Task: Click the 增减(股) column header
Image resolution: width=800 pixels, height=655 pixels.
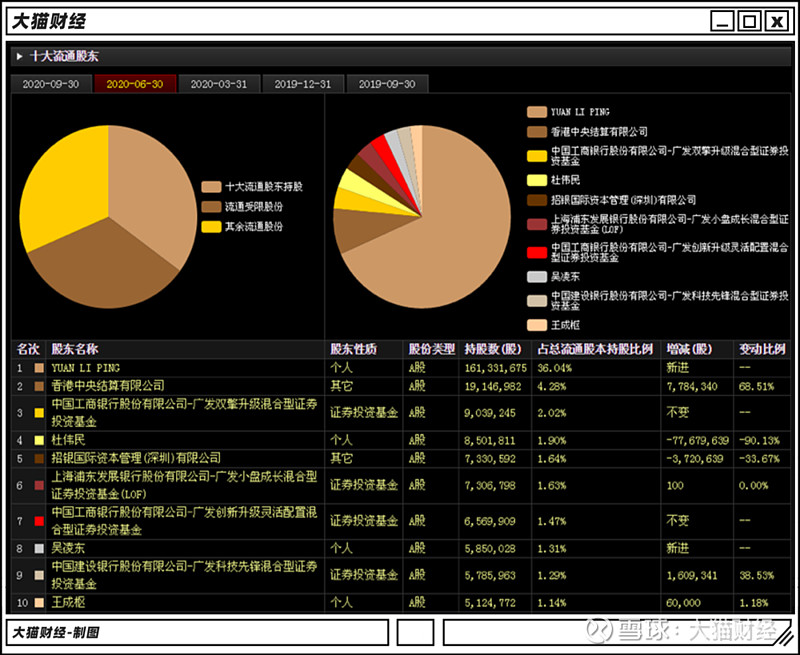Action: (x=696, y=349)
